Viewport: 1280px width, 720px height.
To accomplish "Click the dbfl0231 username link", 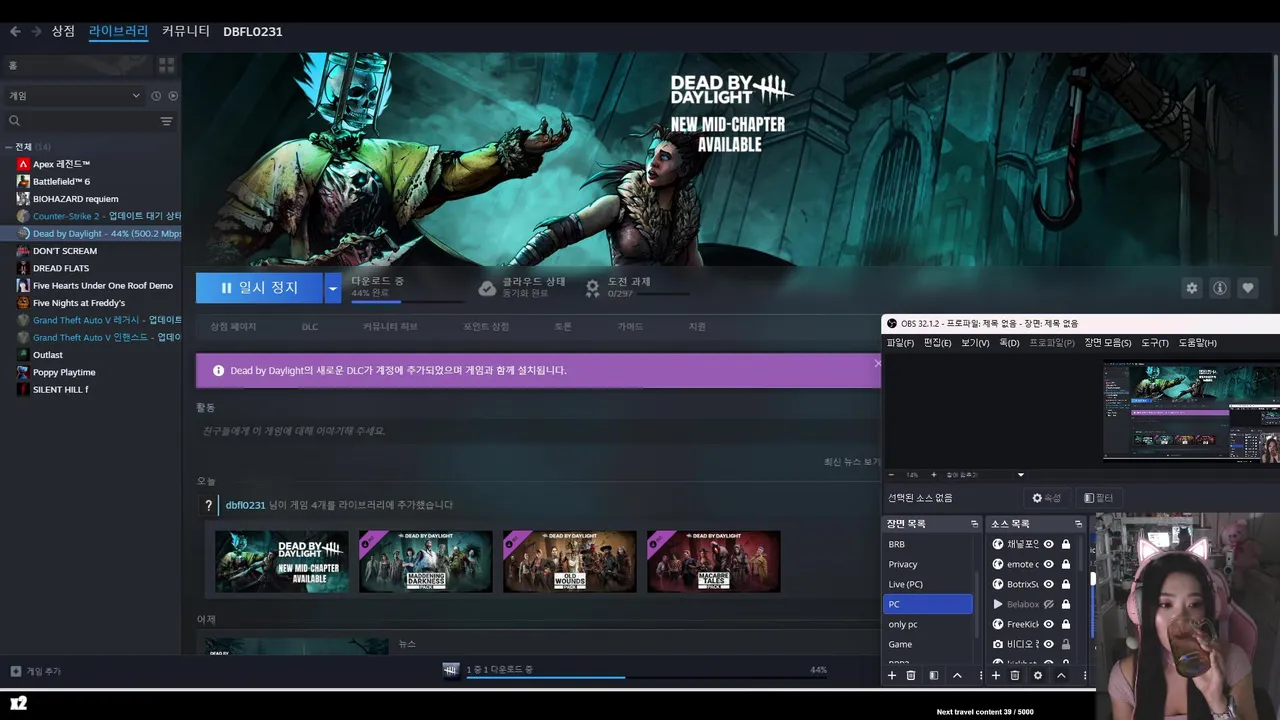I will pyautogui.click(x=246, y=506).
